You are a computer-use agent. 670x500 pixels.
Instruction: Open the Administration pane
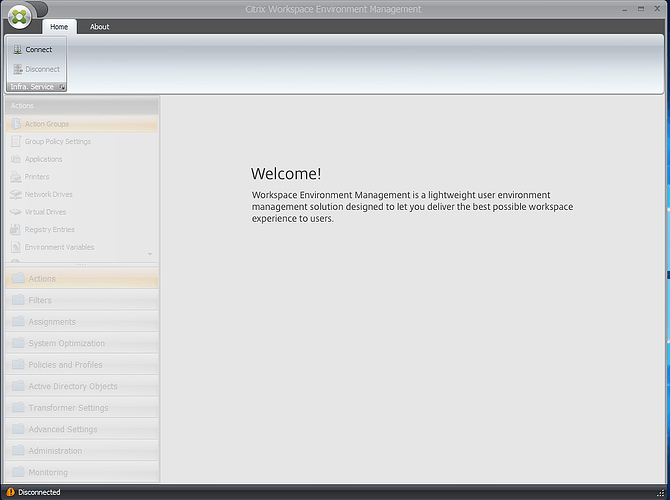[x=80, y=451]
